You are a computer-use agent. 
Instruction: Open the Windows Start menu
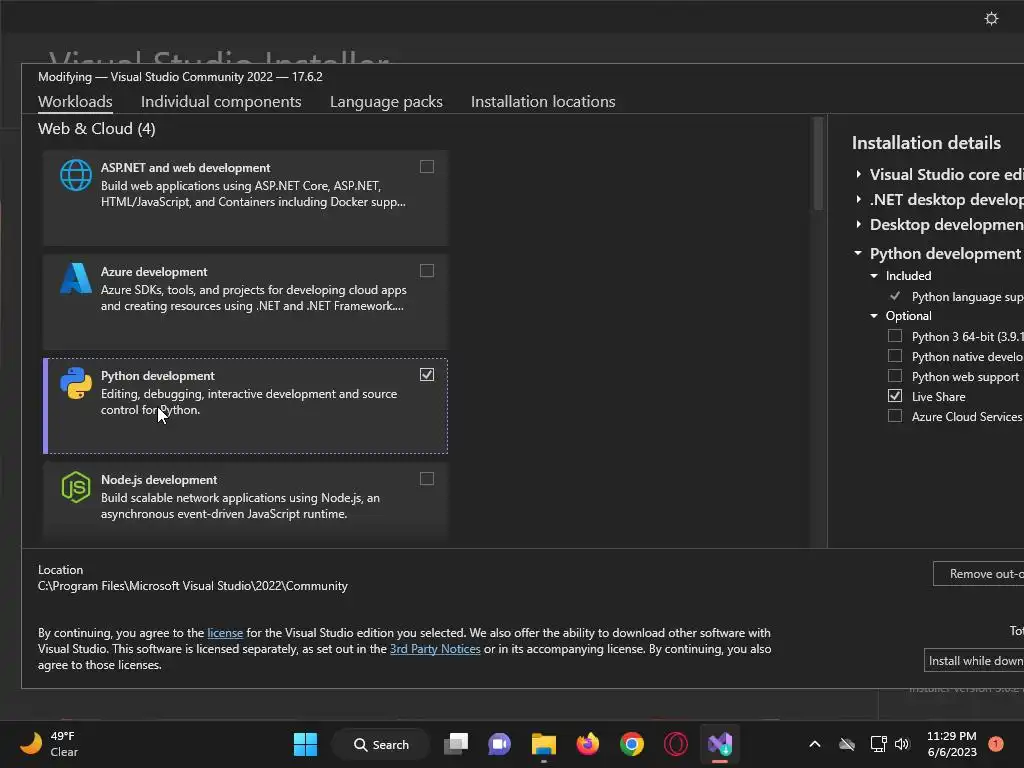click(x=305, y=744)
